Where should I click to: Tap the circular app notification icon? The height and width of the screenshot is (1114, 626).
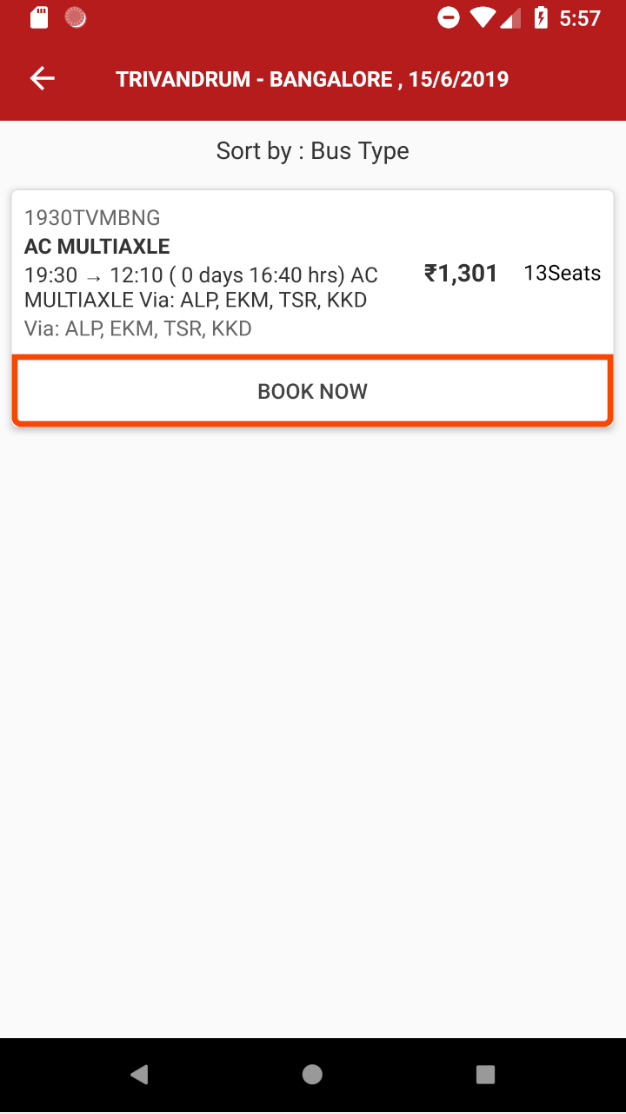75,18
